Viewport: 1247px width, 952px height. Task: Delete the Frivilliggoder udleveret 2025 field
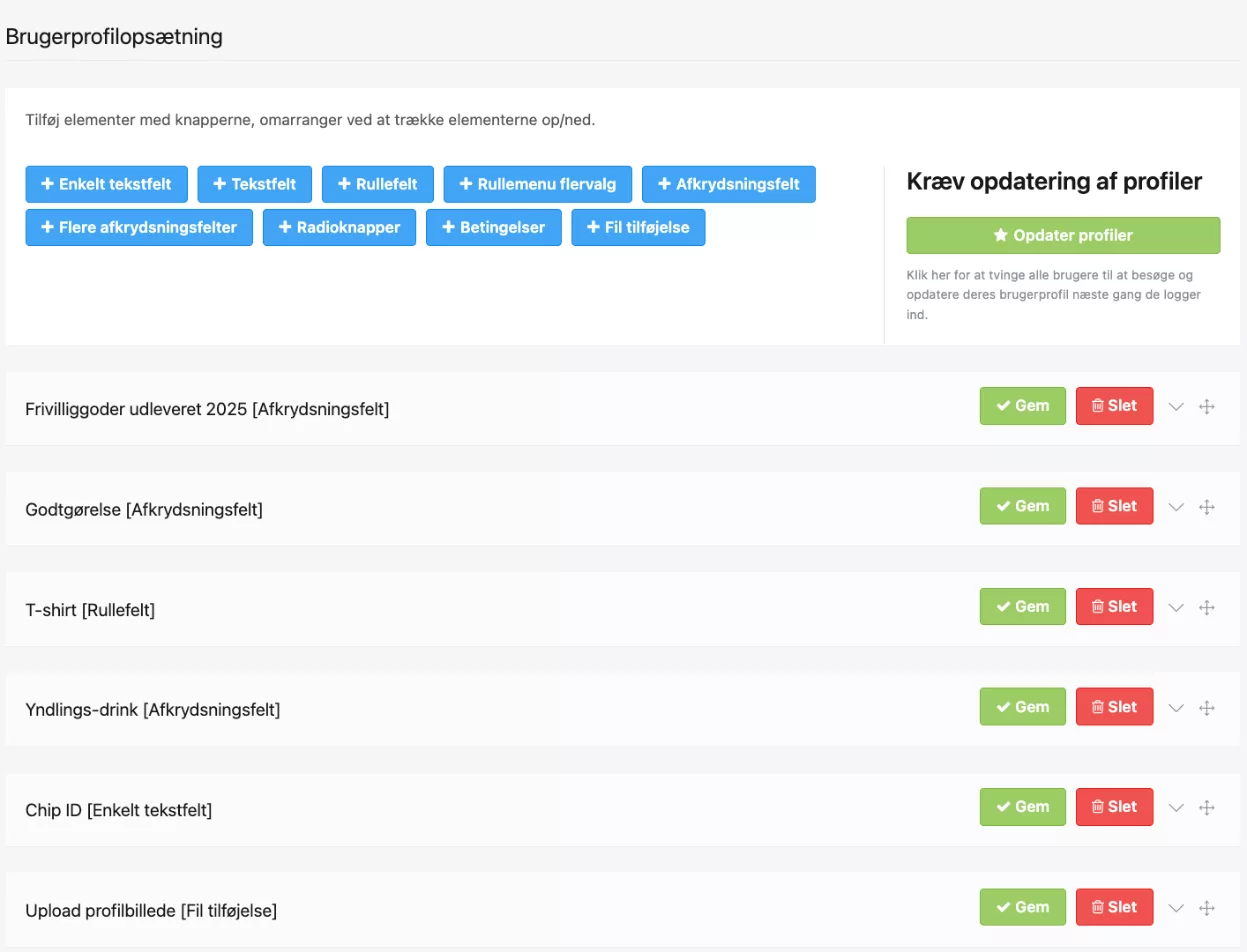click(x=1114, y=406)
